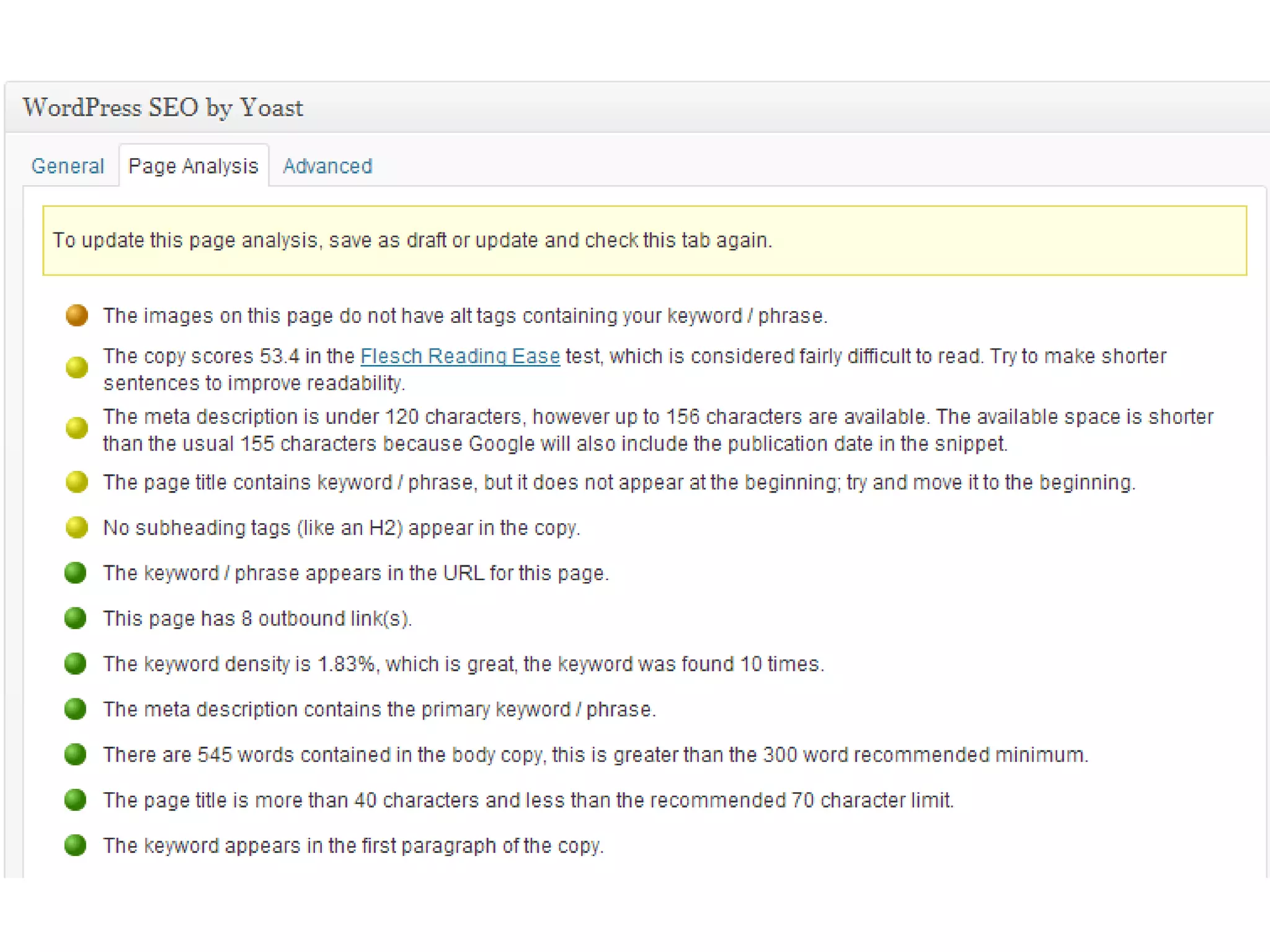Click the keyword density result text
The image size is (1270, 952).
pos(463,664)
